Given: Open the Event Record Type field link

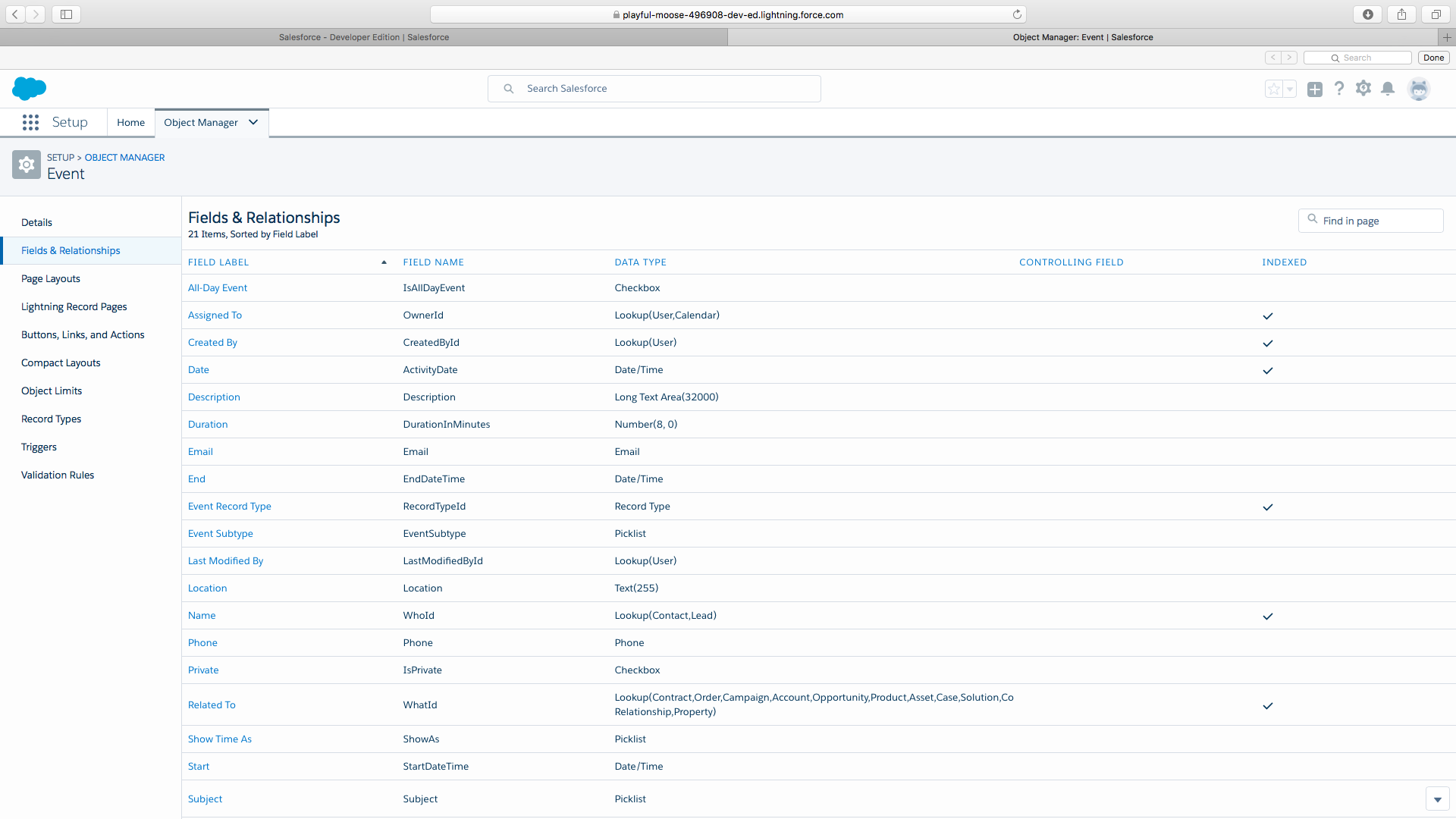Looking at the screenshot, I should (229, 506).
